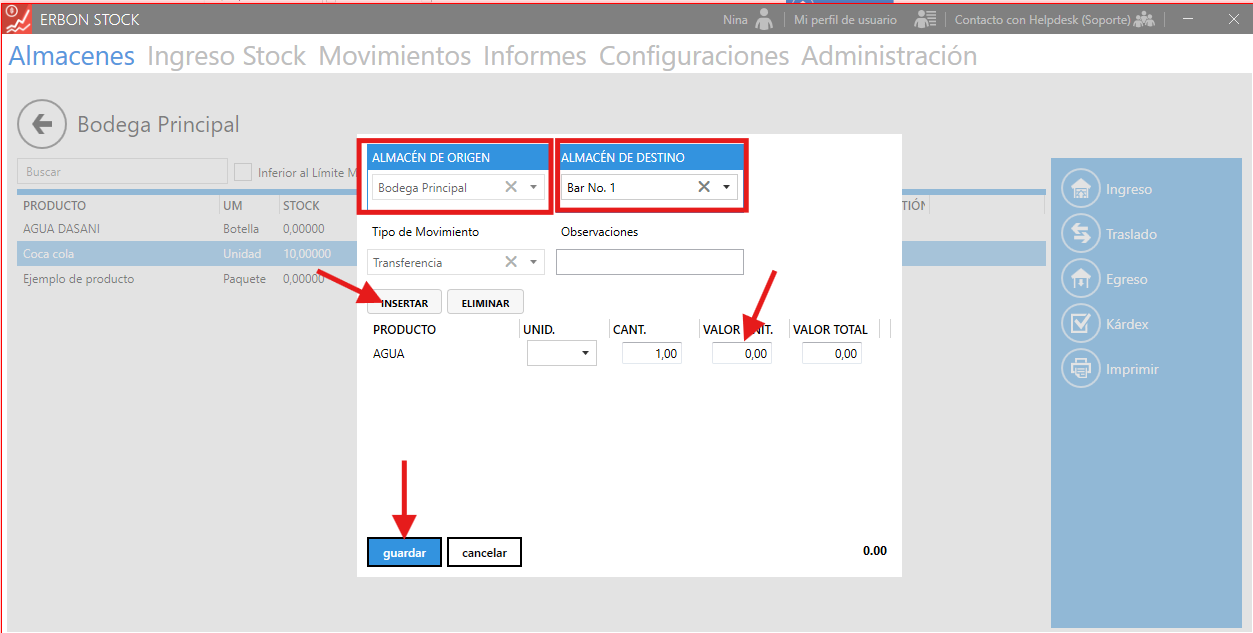Click the Nina user profile icon
This screenshot has height=633, width=1253.
pos(764,19)
